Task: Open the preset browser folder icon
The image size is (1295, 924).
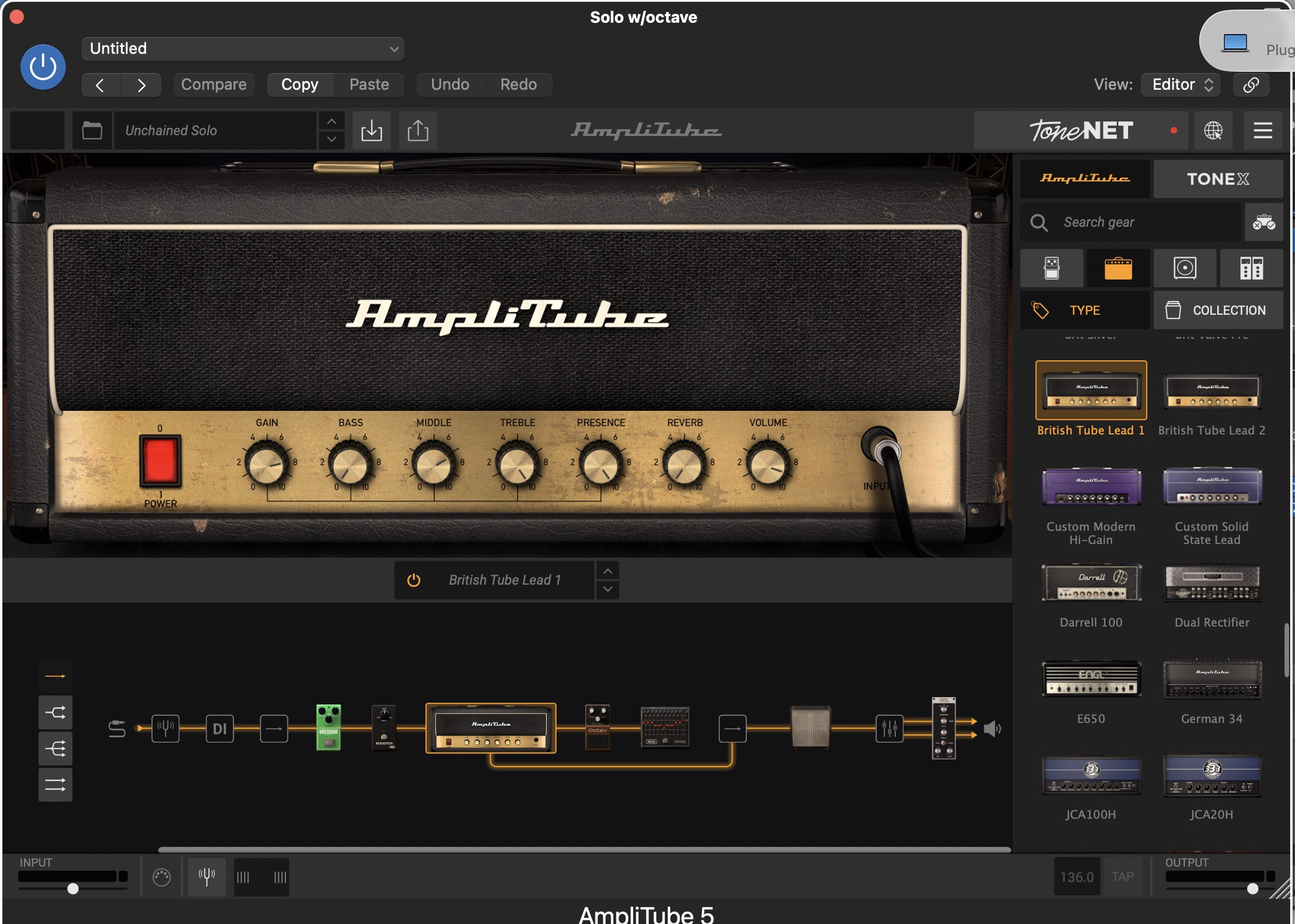Action: (92, 130)
